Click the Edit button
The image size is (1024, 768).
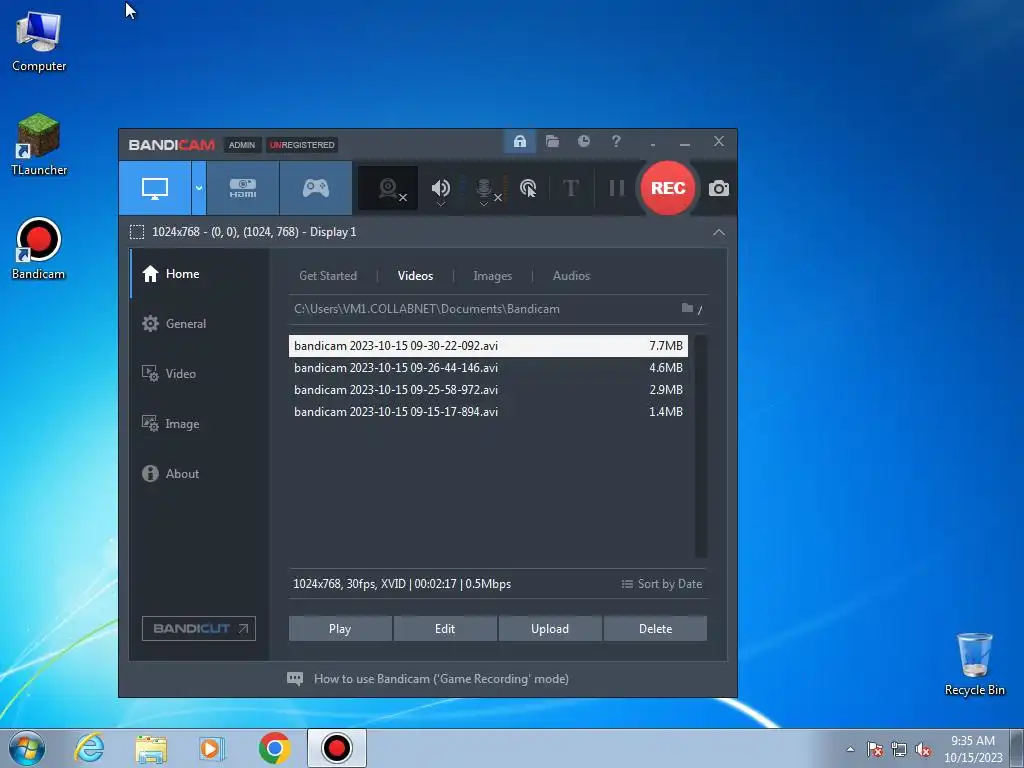pos(445,629)
